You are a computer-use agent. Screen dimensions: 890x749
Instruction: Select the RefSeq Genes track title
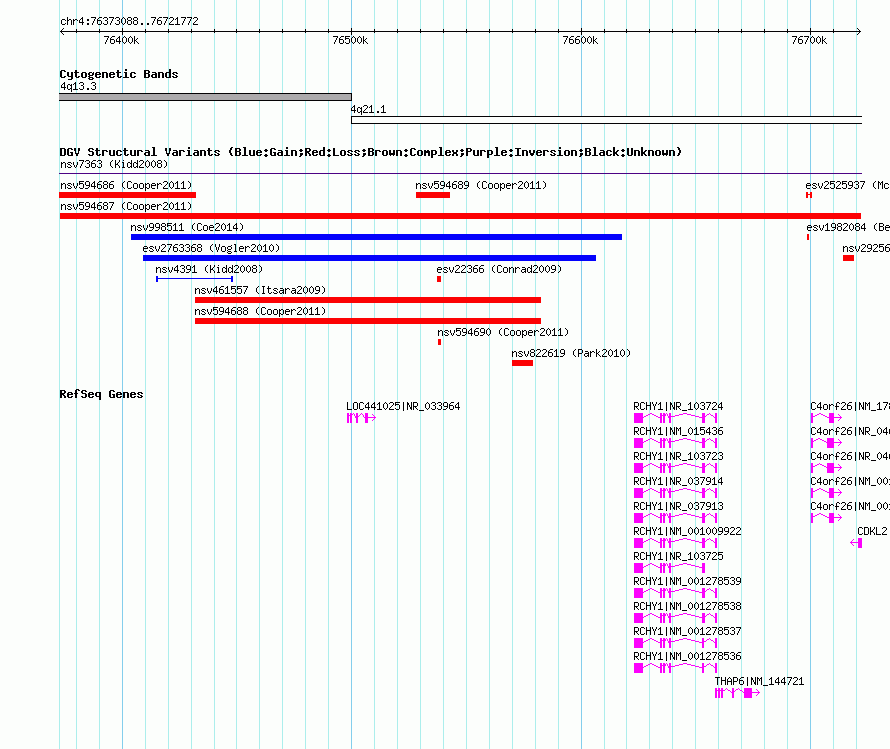pyautogui.click(x=101, y=394)
